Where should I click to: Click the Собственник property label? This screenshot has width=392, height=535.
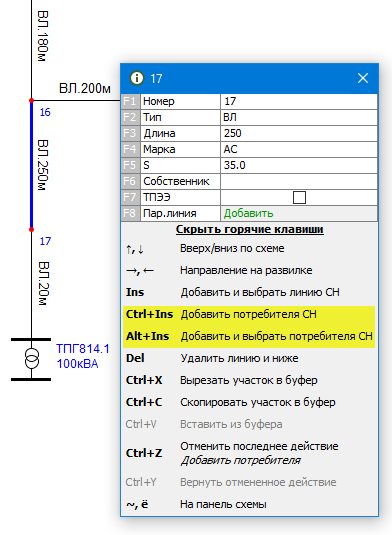(x=176, y=181)
